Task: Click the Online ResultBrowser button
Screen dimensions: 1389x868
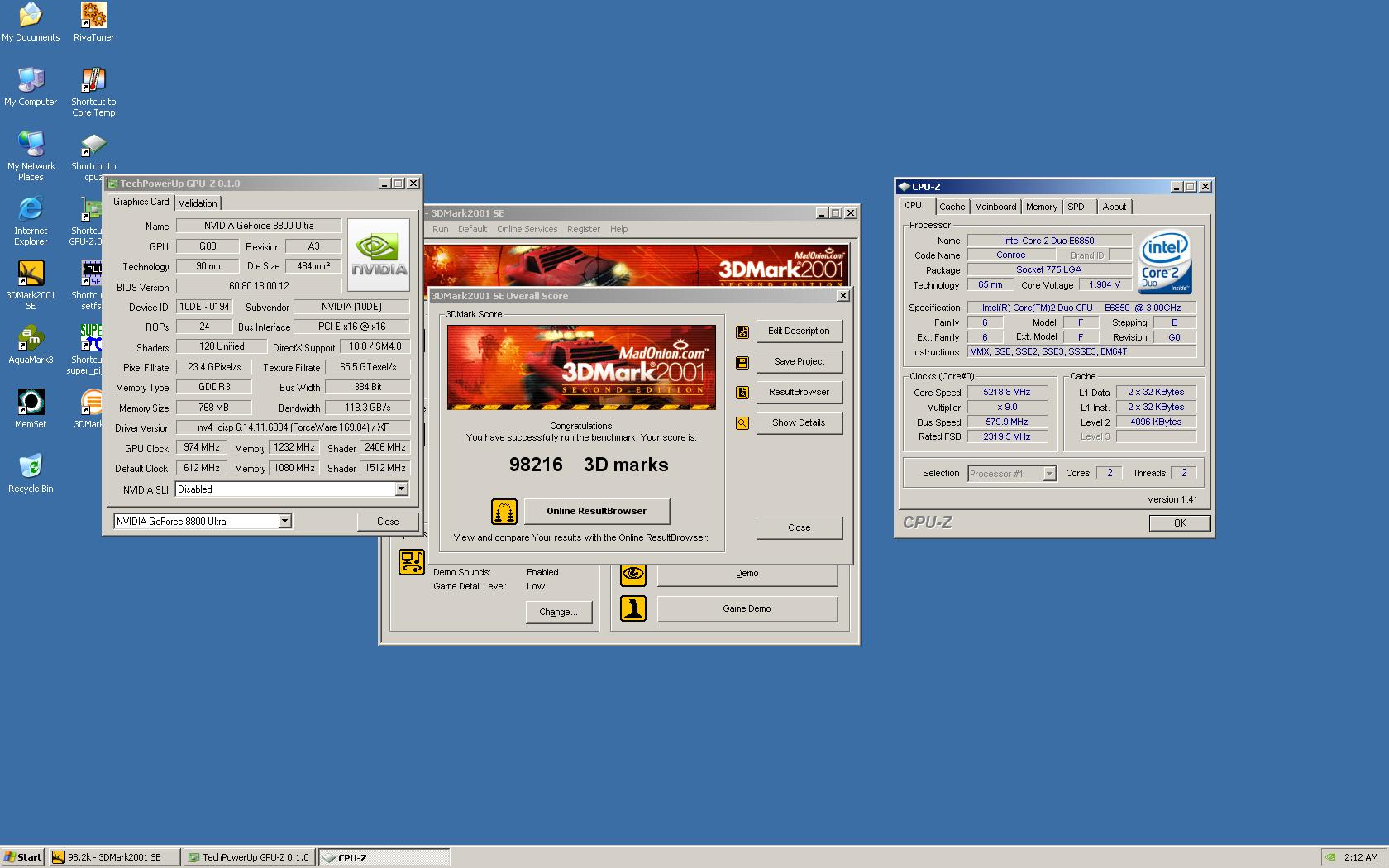Action: (596, 512)
